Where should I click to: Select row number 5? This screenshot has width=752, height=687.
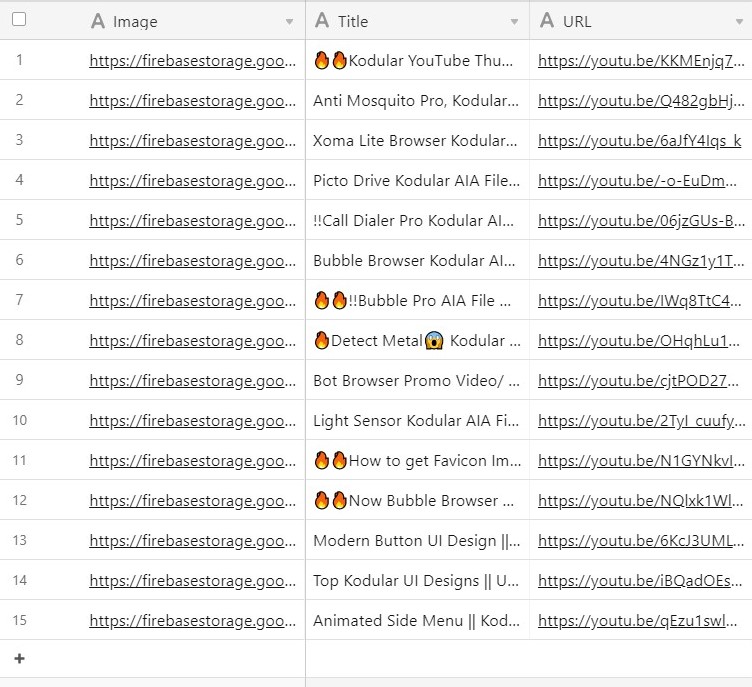point(19,220)
